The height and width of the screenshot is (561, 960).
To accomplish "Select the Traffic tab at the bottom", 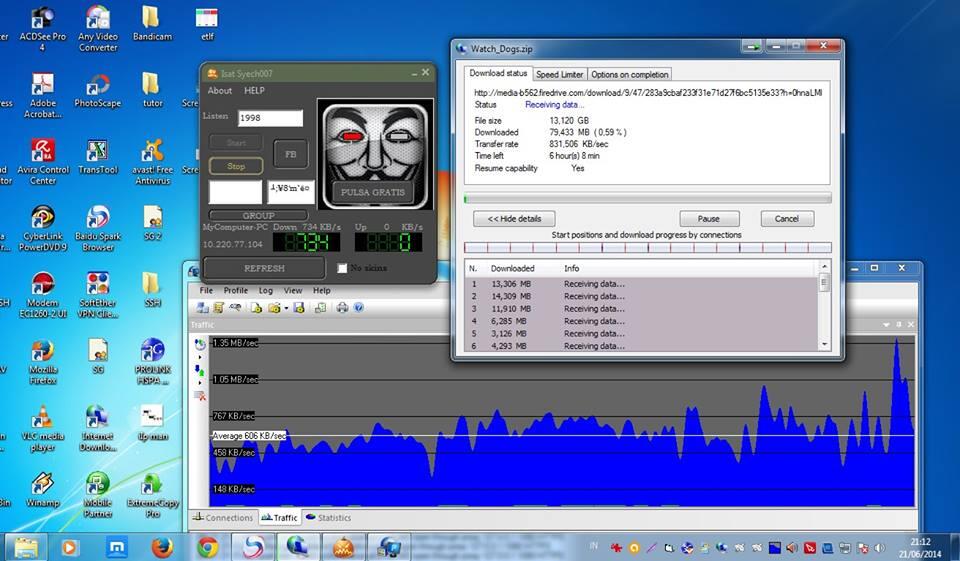I will tap(279, 518).
